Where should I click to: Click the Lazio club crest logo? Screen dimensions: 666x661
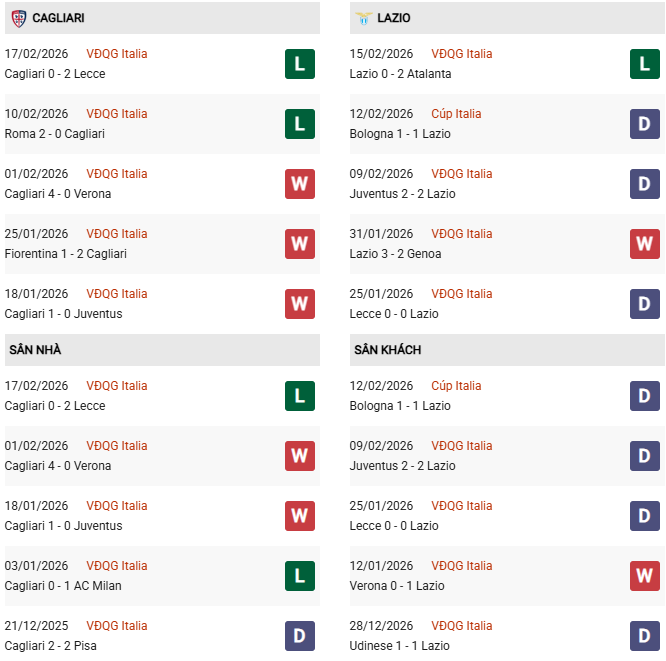coord(363,18)
